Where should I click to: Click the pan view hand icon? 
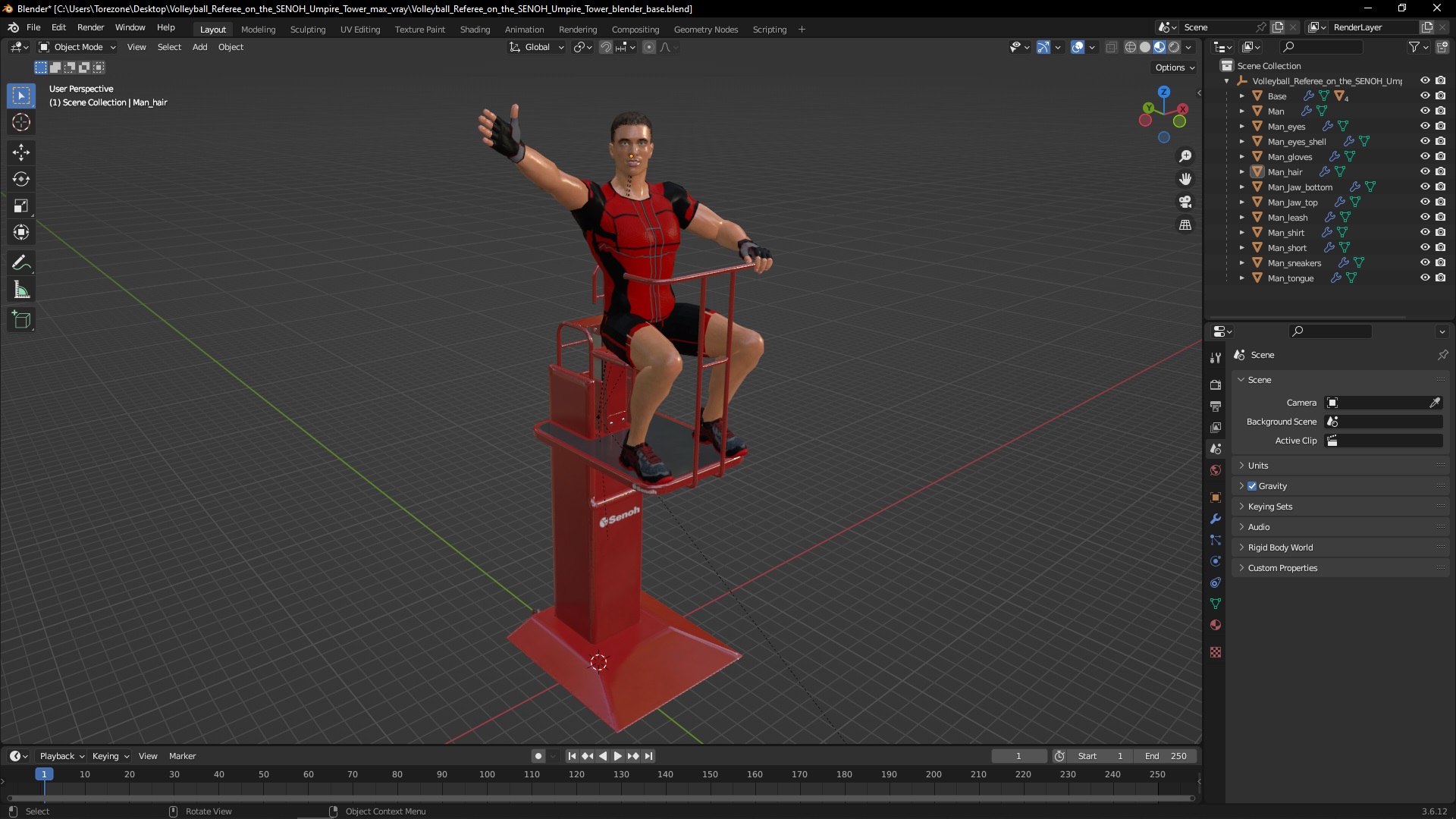1185,179
